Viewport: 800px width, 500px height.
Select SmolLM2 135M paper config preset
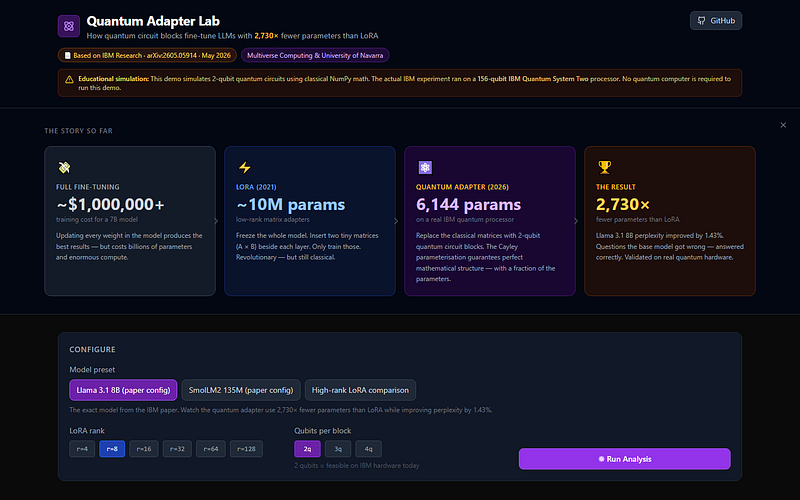(241, 390)
